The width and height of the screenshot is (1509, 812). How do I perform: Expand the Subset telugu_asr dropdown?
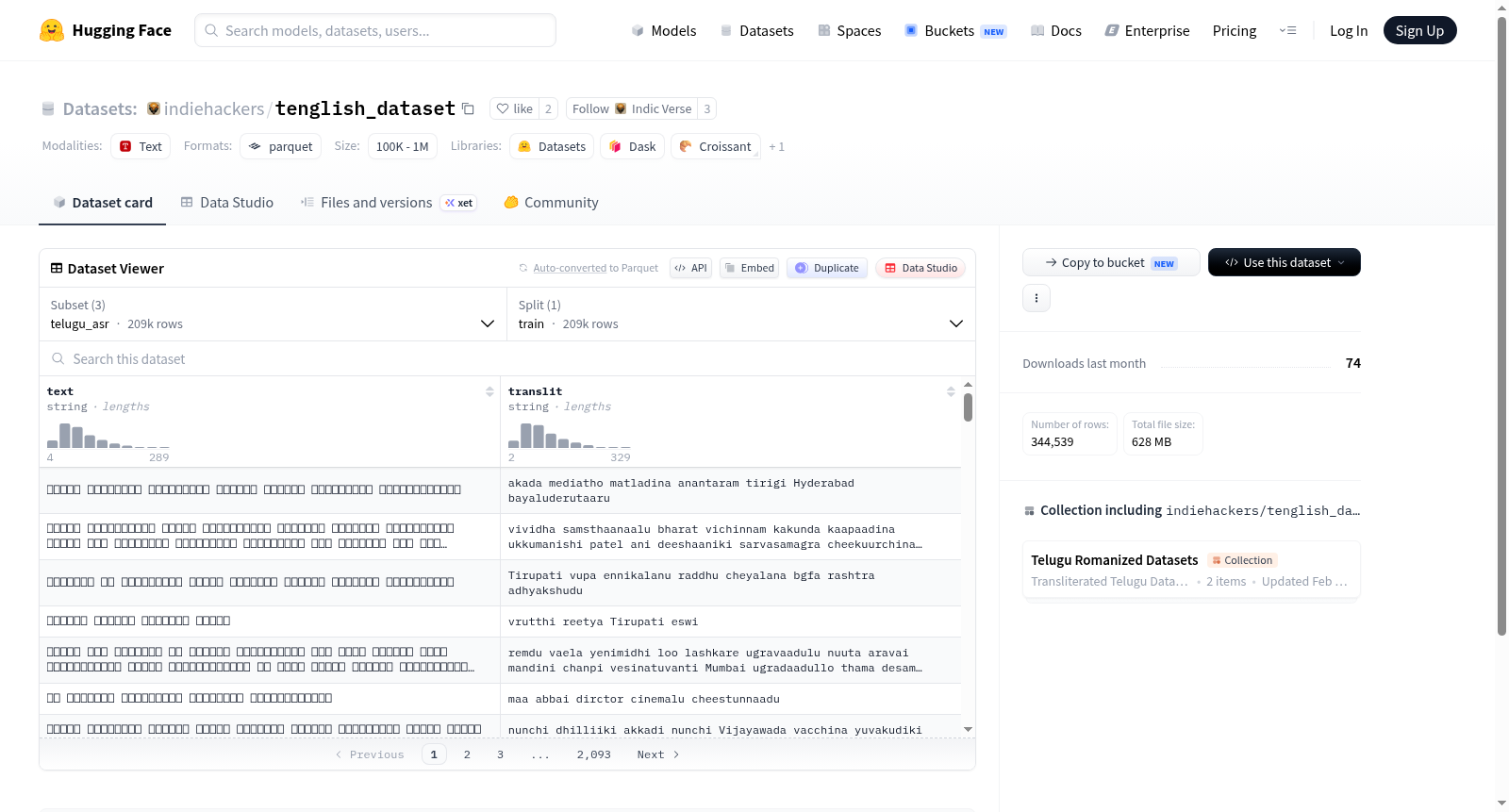(273, 314)
